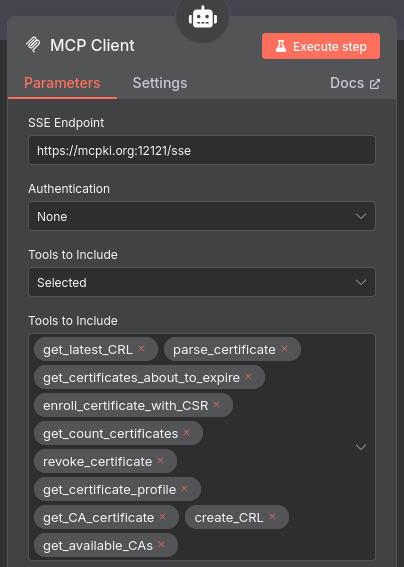Viewport: 404px width, 567px height.
Task: Click the SSE Endpoint URL field
Action: pyautogui.click(x=202, y=150)
